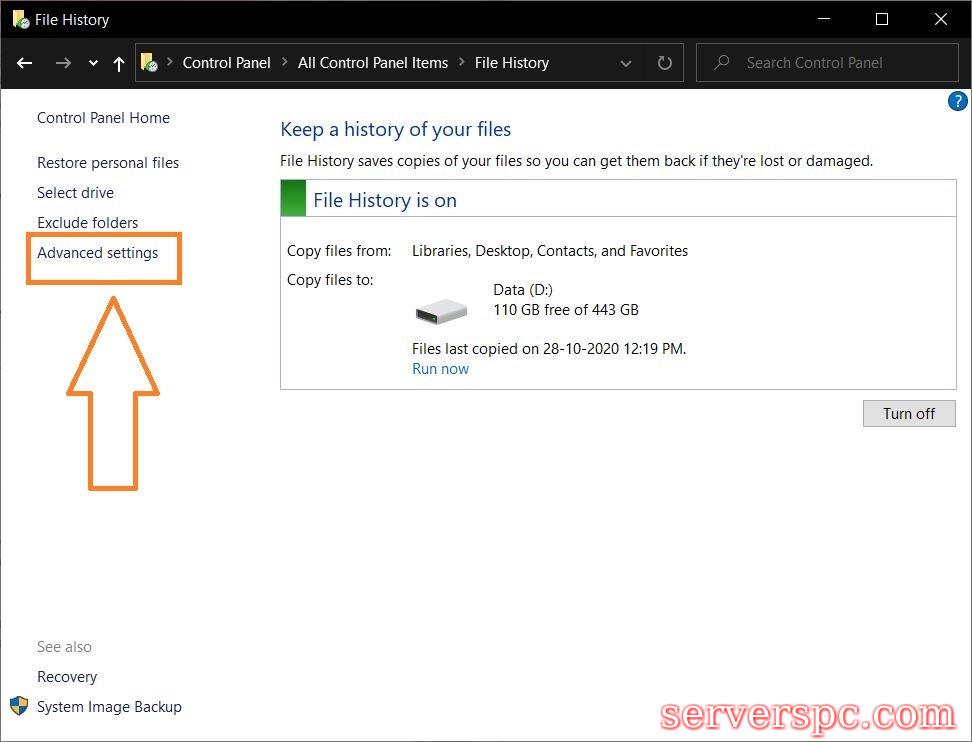Turn off File History
The image size is (972, 742).
pos(908,414)
